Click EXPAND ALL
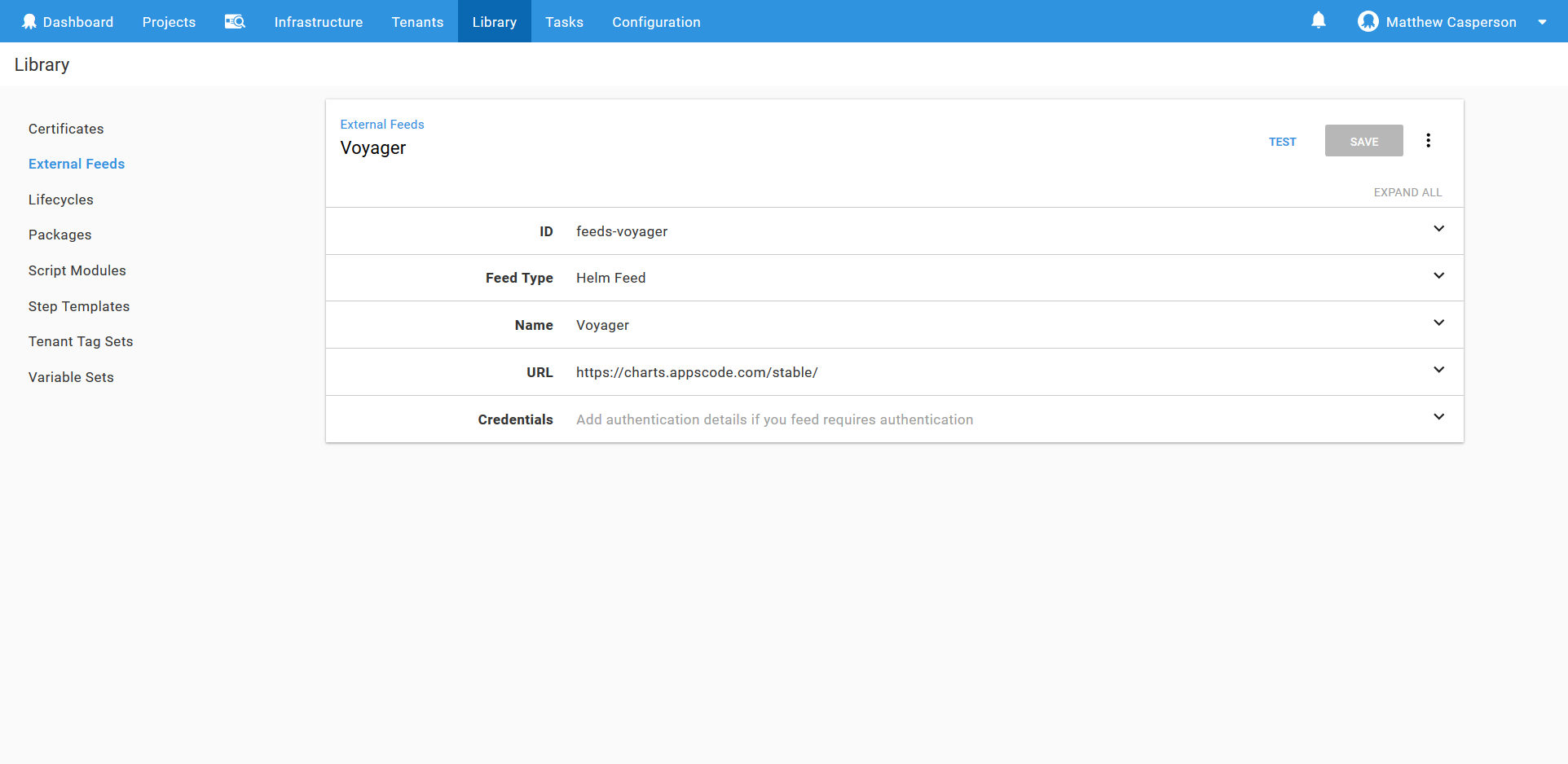The width and height of the screenshot is (1568, 764). [1407, 192]
